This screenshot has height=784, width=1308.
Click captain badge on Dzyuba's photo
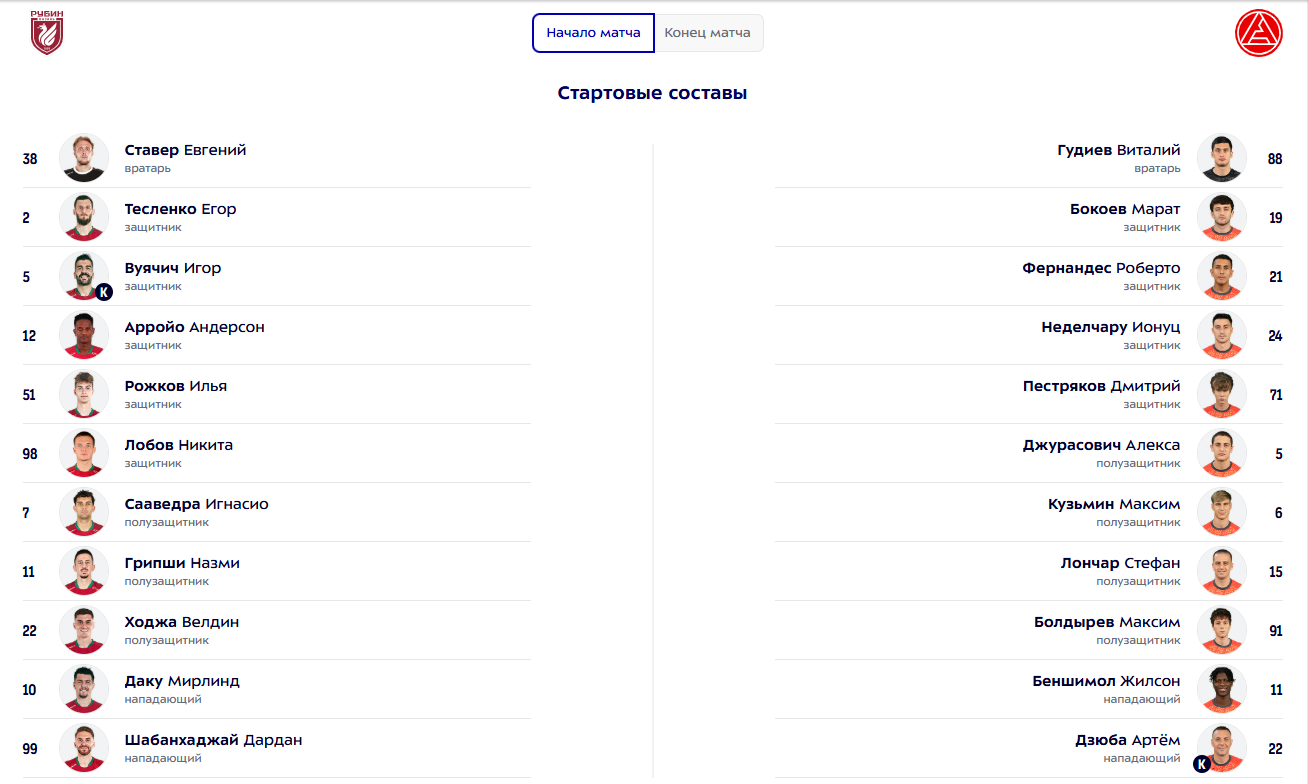(x=1202, y=764)
